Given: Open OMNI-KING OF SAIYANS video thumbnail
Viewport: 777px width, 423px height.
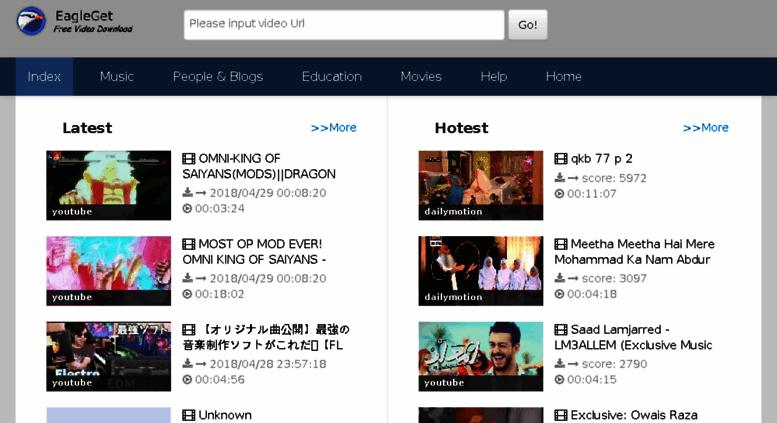Looking at the screenshot, I should [109, 185].
